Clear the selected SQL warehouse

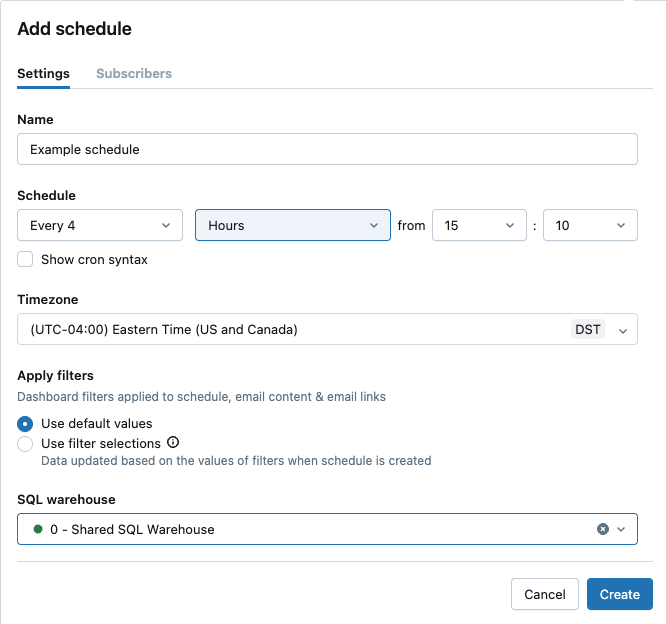[x=603, y=529]
